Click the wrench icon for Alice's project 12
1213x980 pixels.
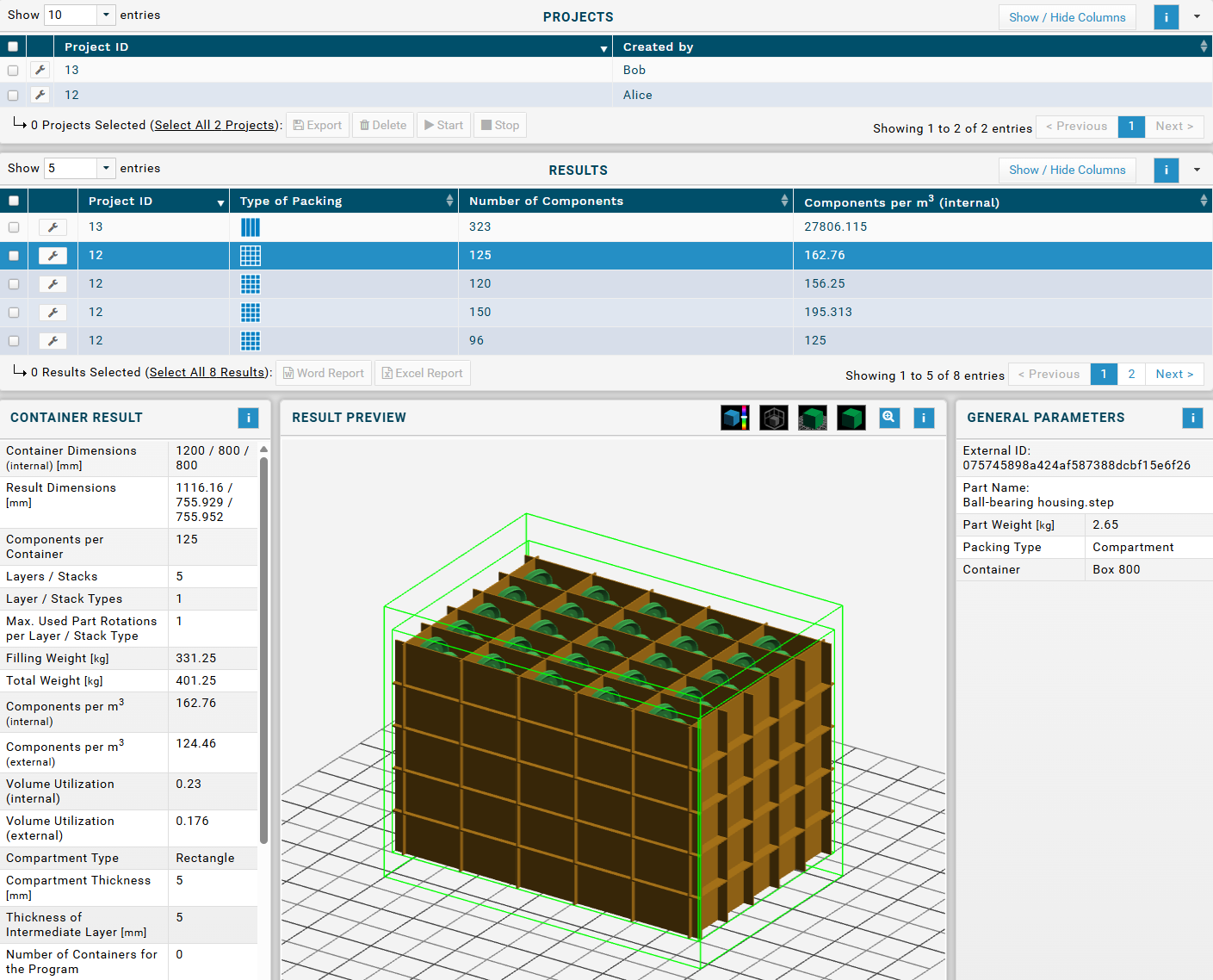pyautogui.click(x=40, y=95)
